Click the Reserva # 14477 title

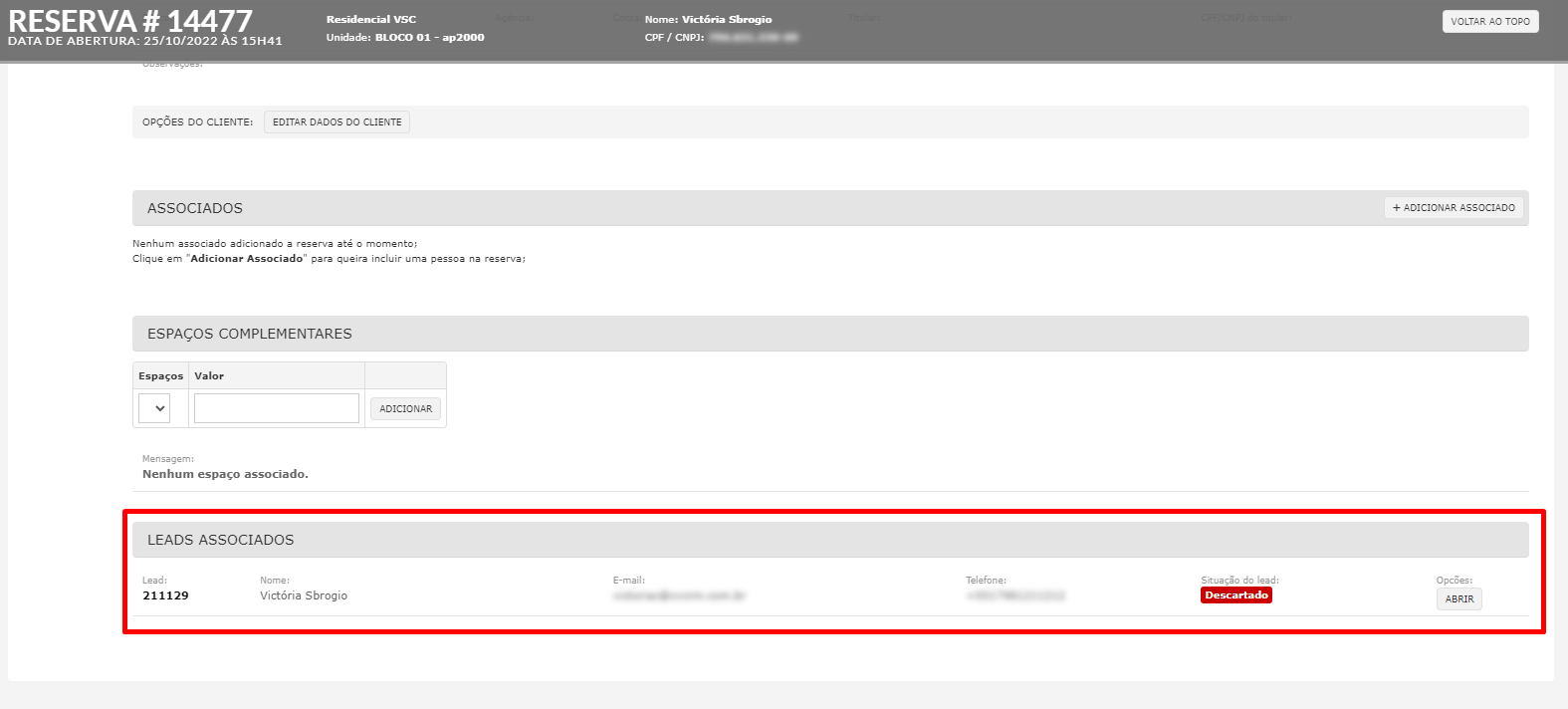coord(130,20)
